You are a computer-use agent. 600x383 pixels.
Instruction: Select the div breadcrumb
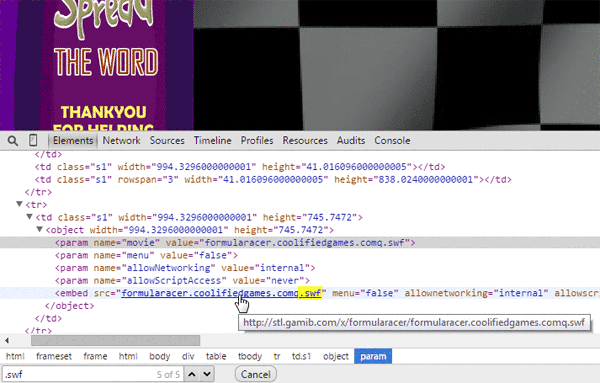click(x=188, y=356)
